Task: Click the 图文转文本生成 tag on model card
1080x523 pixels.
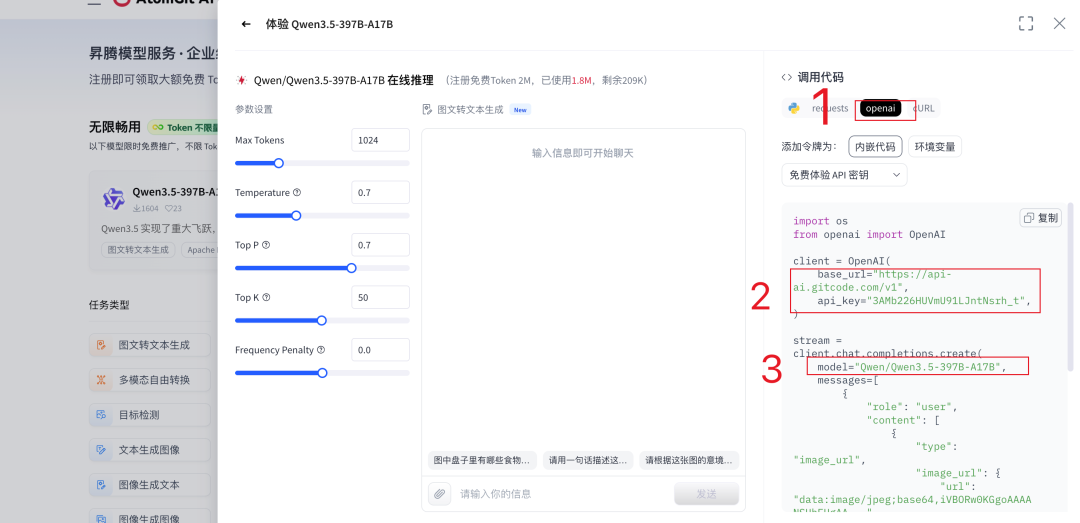Action: (x=138, y=249)
